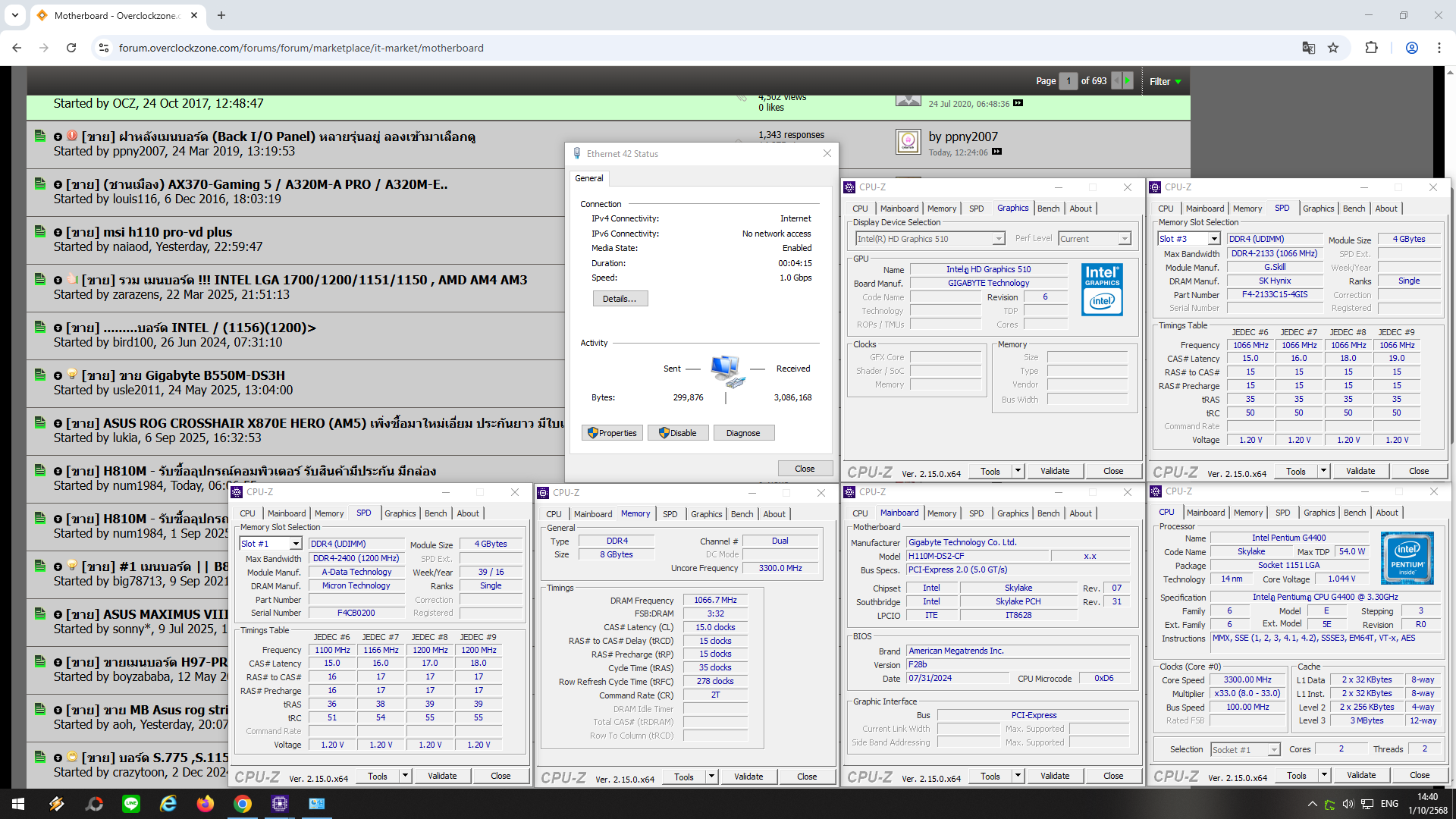The height and width of the screenshot is (819, 1456).
Task: Open Chrome extensions puzzle icon
Action: pos(1371,48)
